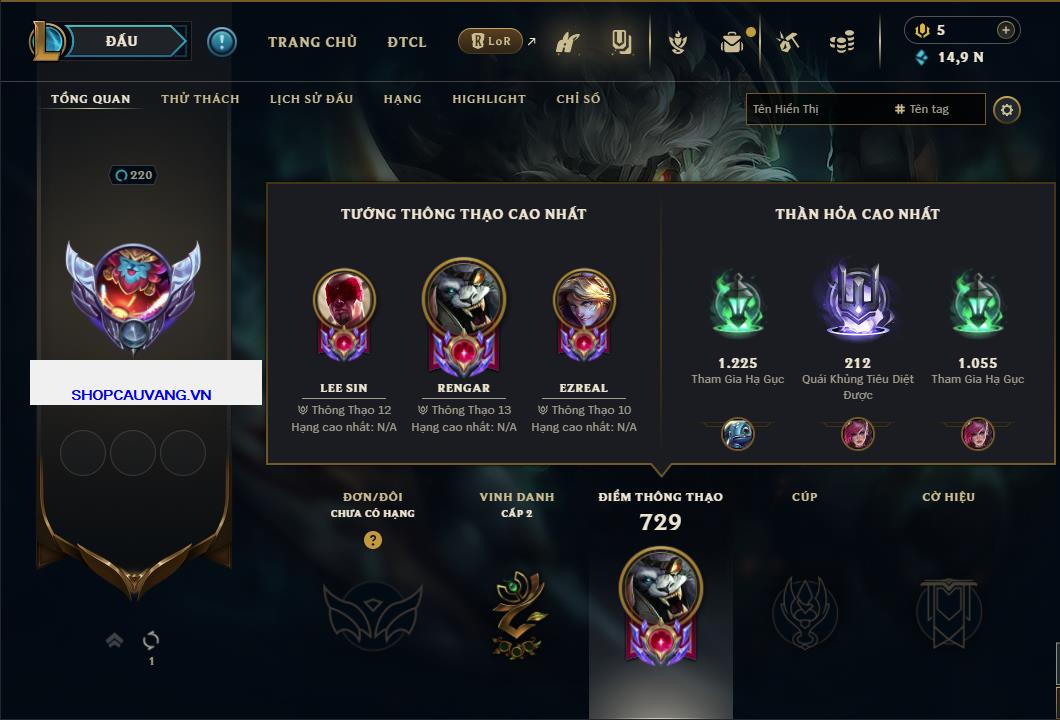The height and width of the screenshot is (720, 1060).
Task: Click the profile refresh arrows icon
Action: pos(151,639)
